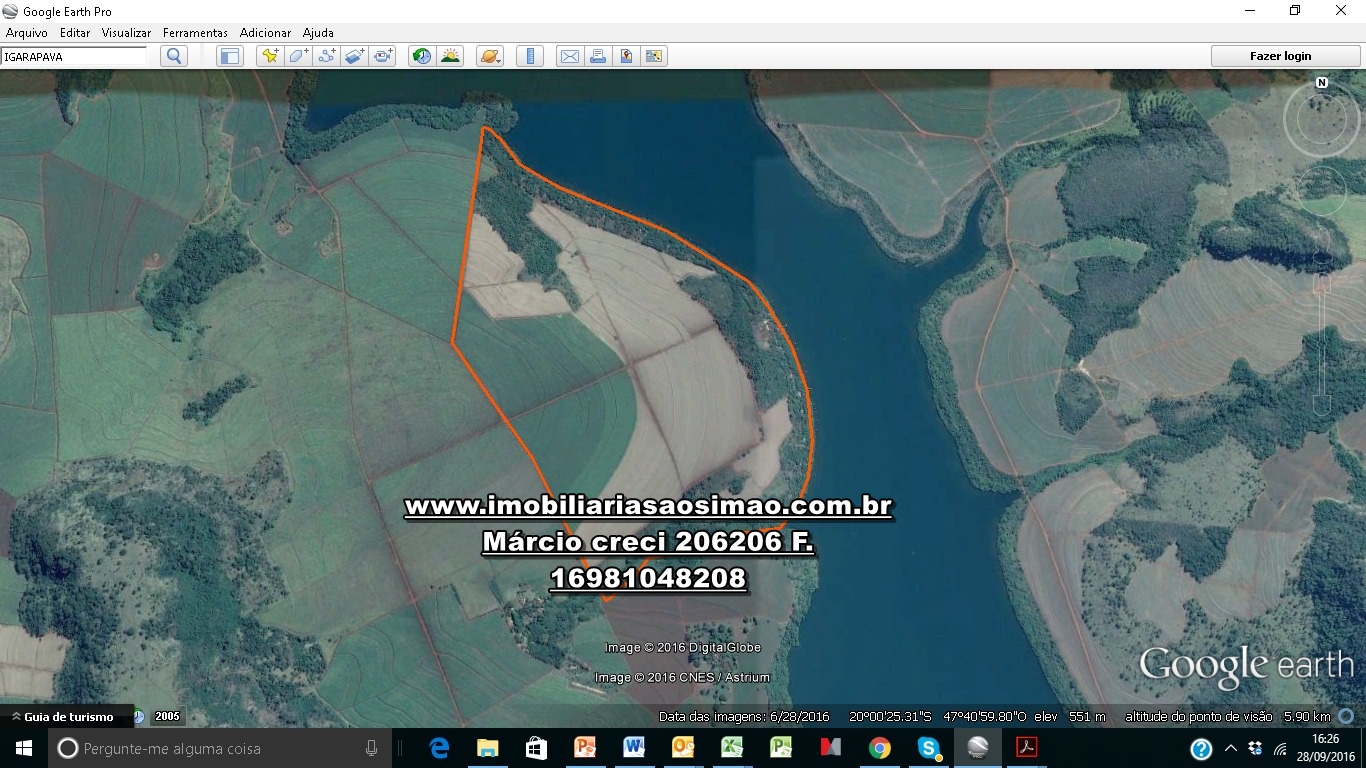Open the Windows Start menu
The width and height of the screenshot is (1366, 768).
(x=24, y=748)
